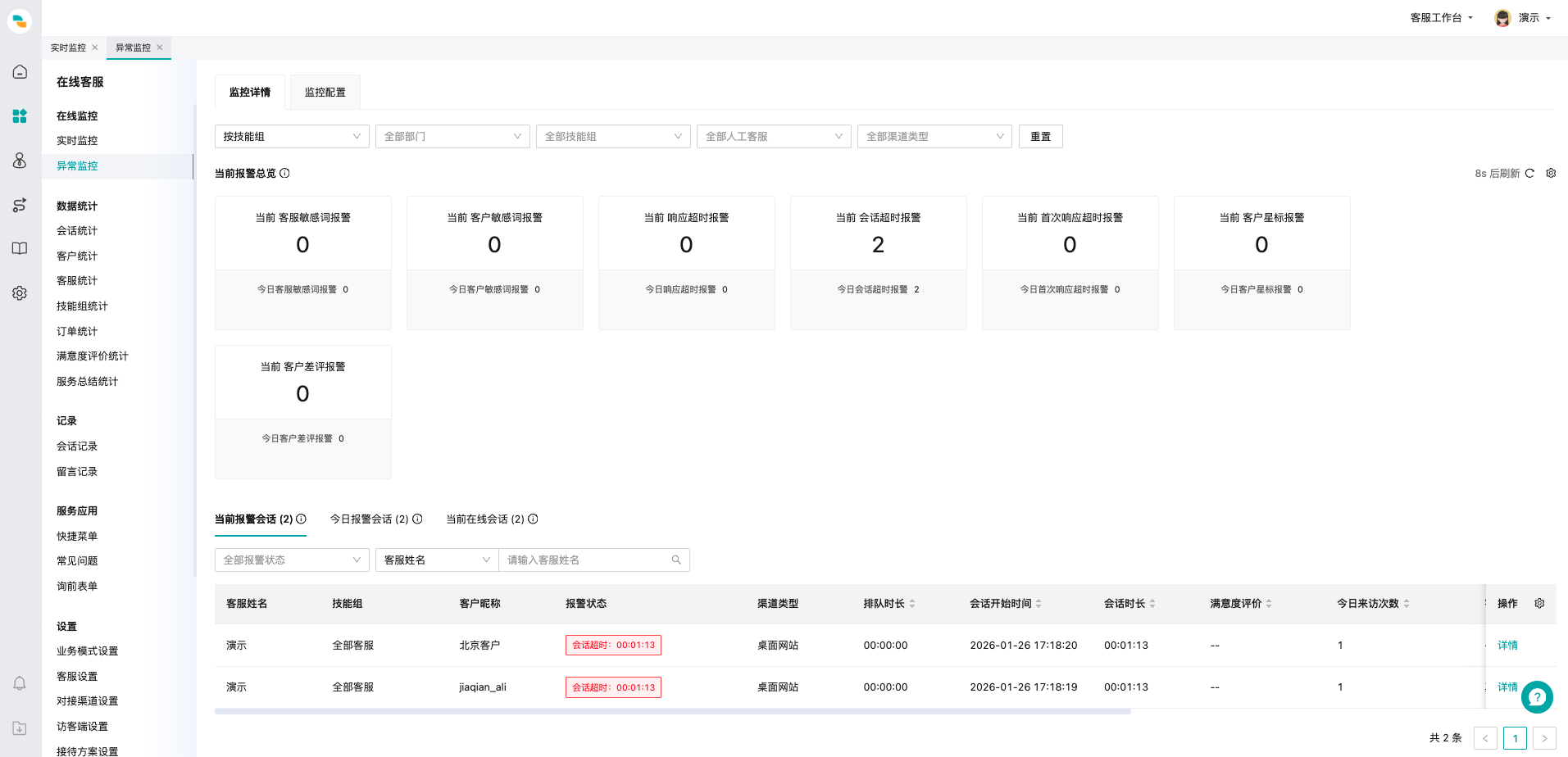The width and height of the screenshot is (1568, 757).
Task: Refresh the alert overview manually
Action: pos(1530,173)
